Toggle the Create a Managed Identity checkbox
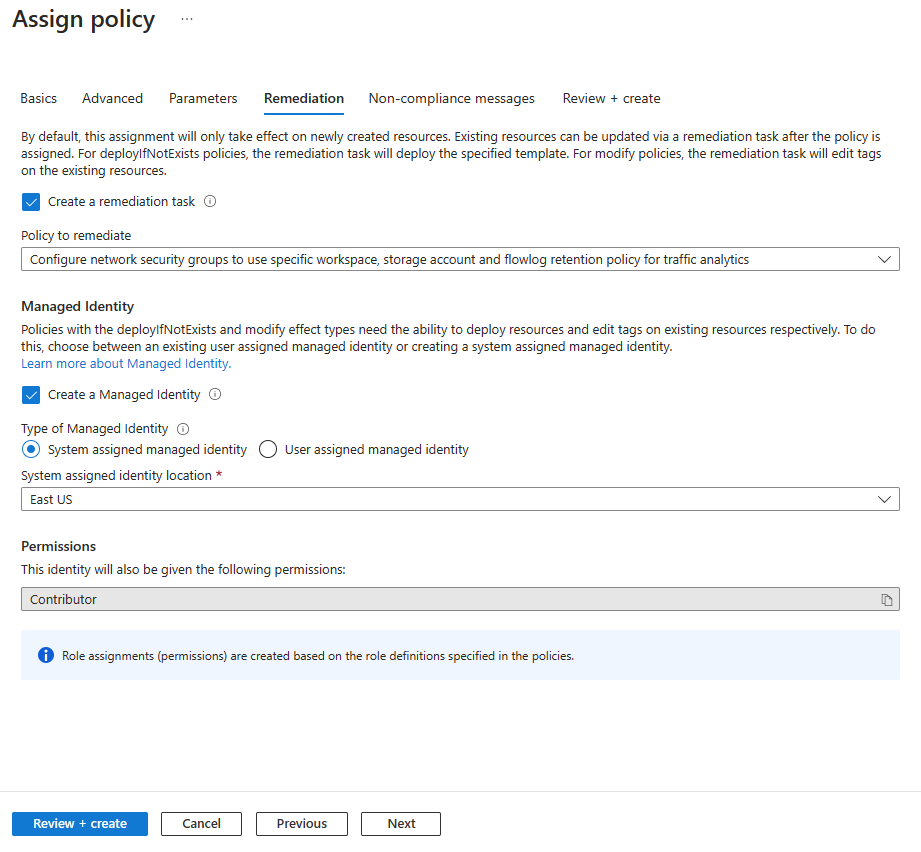The height and width of the screenshot is (852, 921). click(30, 394)
